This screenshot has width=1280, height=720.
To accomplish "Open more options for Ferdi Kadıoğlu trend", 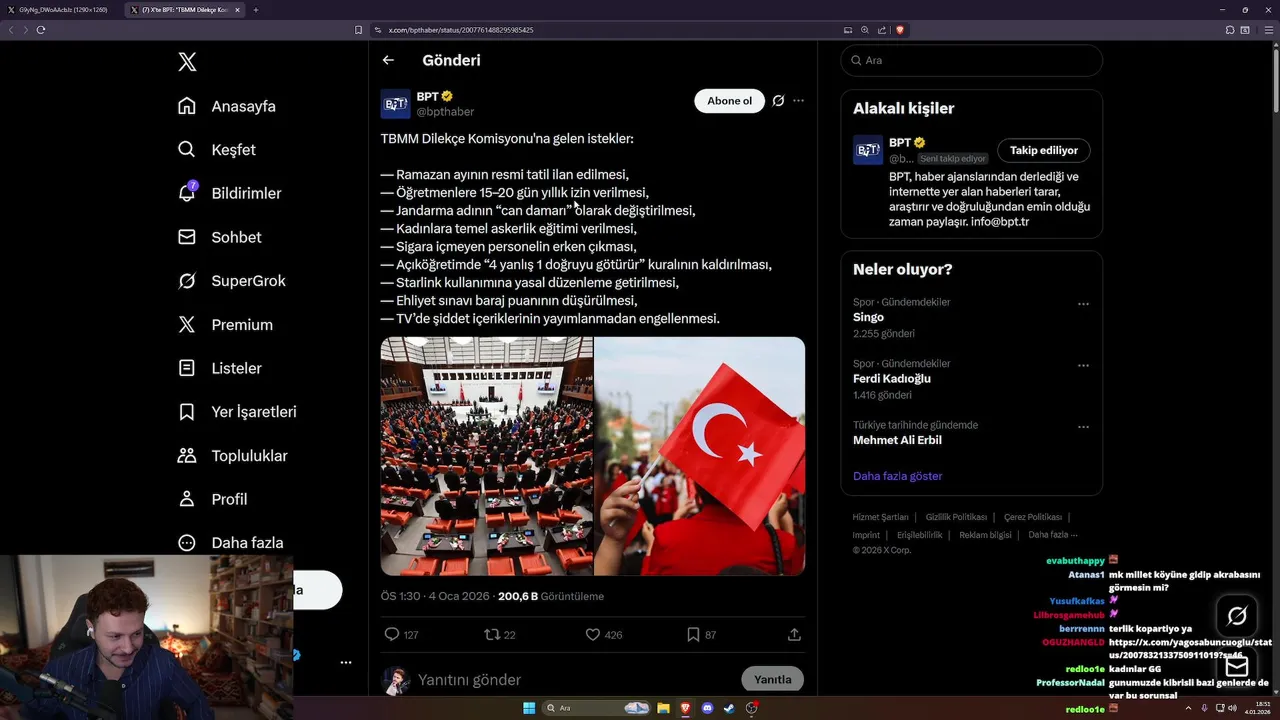I will pyautogui.click(x=1083, y=365).
